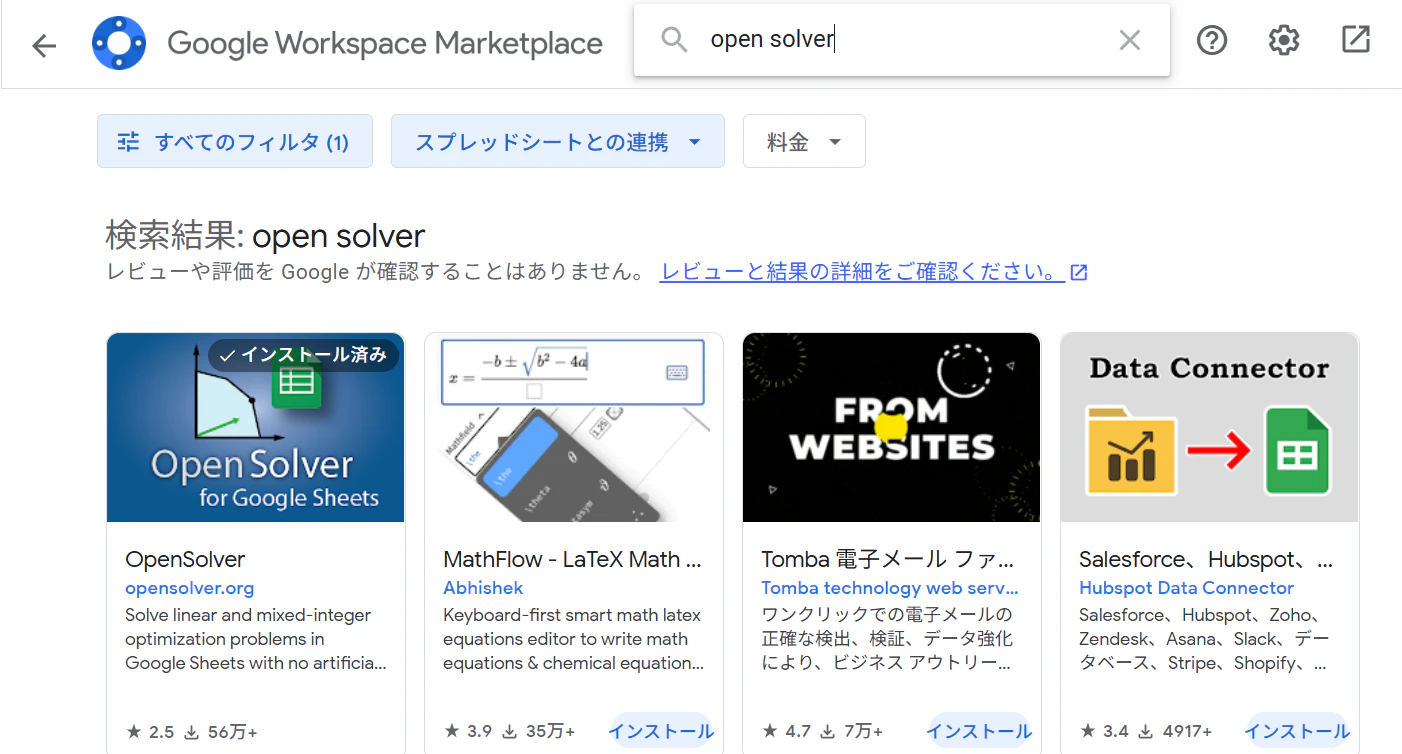Click the 56万+ download count
The width and height of the screenshot is (1402, 754).
[221, 732]
